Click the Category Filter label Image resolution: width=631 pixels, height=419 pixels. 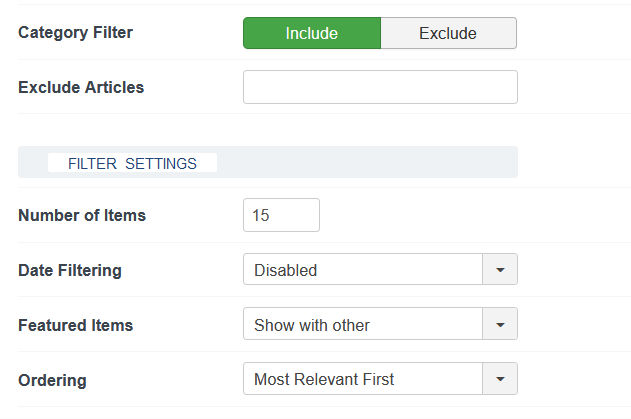(x=76, y=32)
